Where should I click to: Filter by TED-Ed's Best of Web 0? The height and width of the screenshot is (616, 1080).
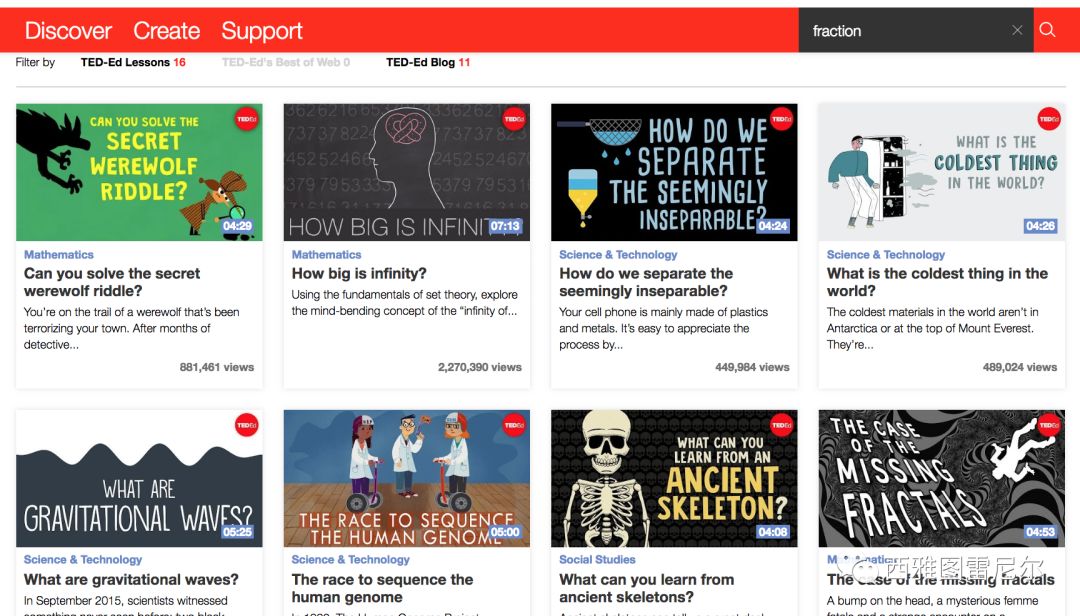286,62
